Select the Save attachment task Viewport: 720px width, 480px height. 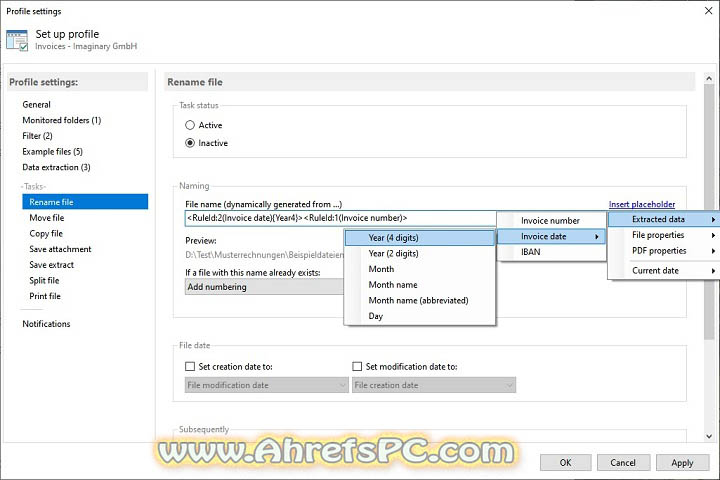(60, 248)
